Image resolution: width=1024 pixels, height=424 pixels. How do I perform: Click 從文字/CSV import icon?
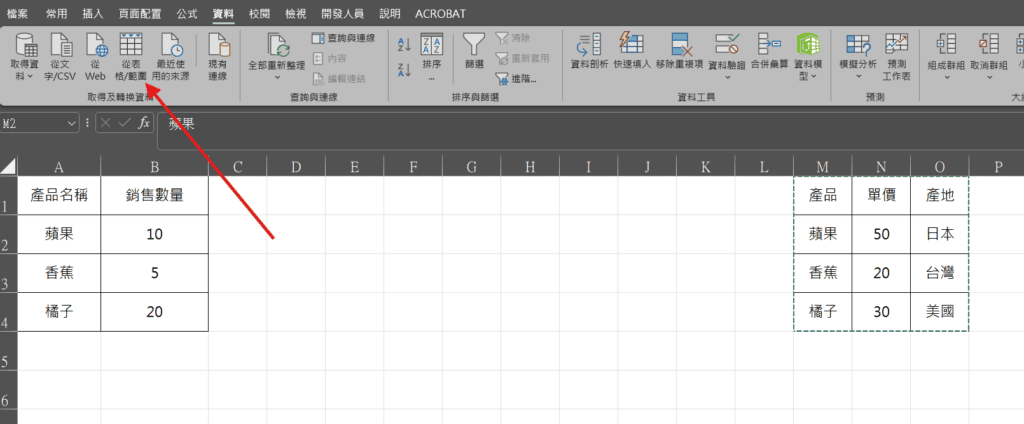pos(60,47)
